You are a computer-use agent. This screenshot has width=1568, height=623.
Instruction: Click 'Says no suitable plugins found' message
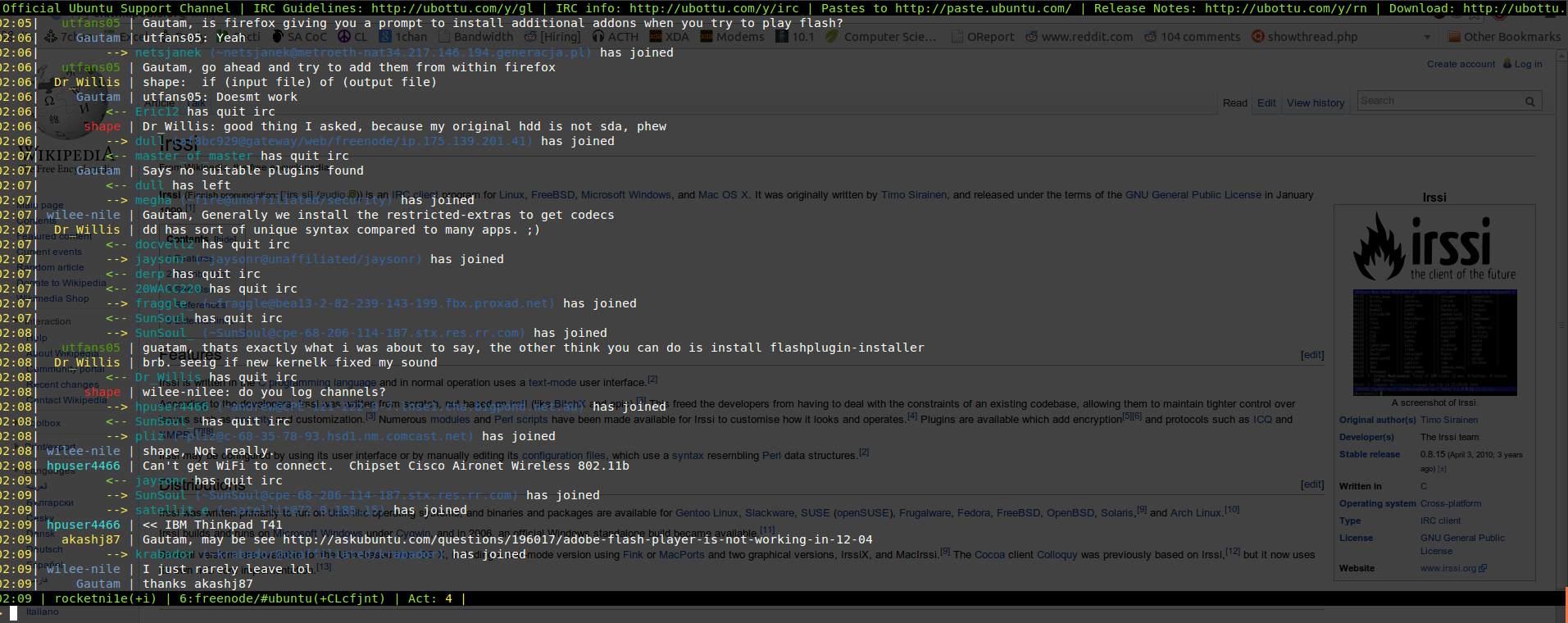(x=253, y=171)
